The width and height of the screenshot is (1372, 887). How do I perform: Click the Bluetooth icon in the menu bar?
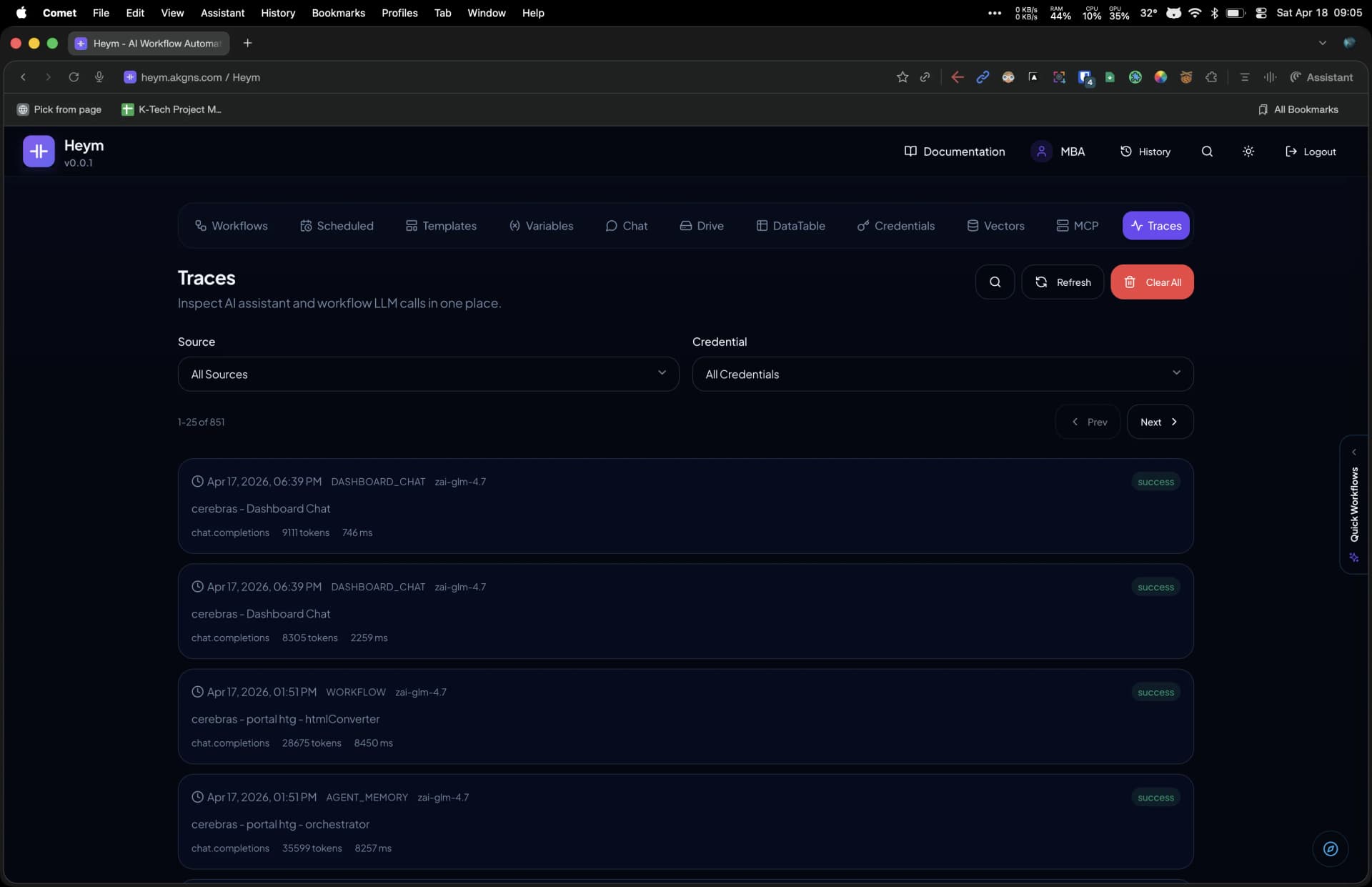pos(1215,13)
